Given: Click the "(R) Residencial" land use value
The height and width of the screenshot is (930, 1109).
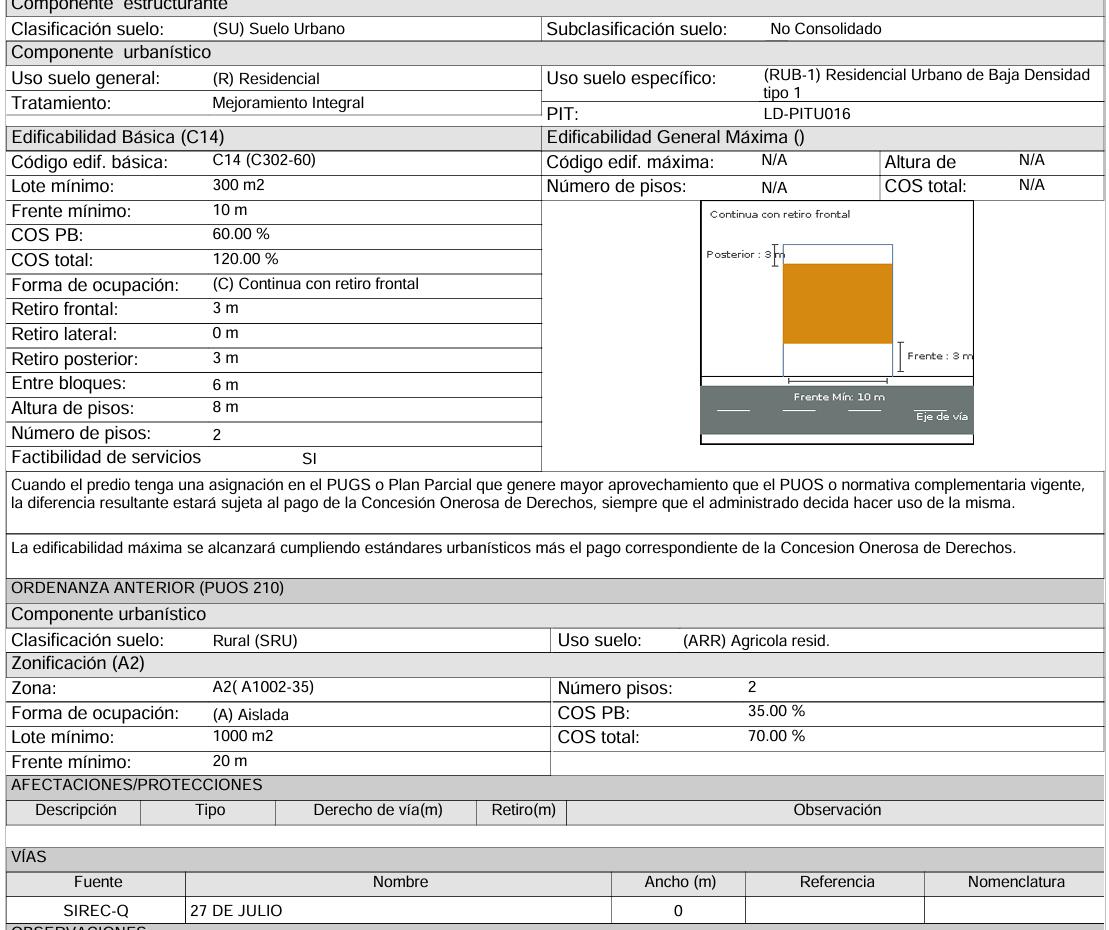Looking at the screenshot, I should click(266, 79).
